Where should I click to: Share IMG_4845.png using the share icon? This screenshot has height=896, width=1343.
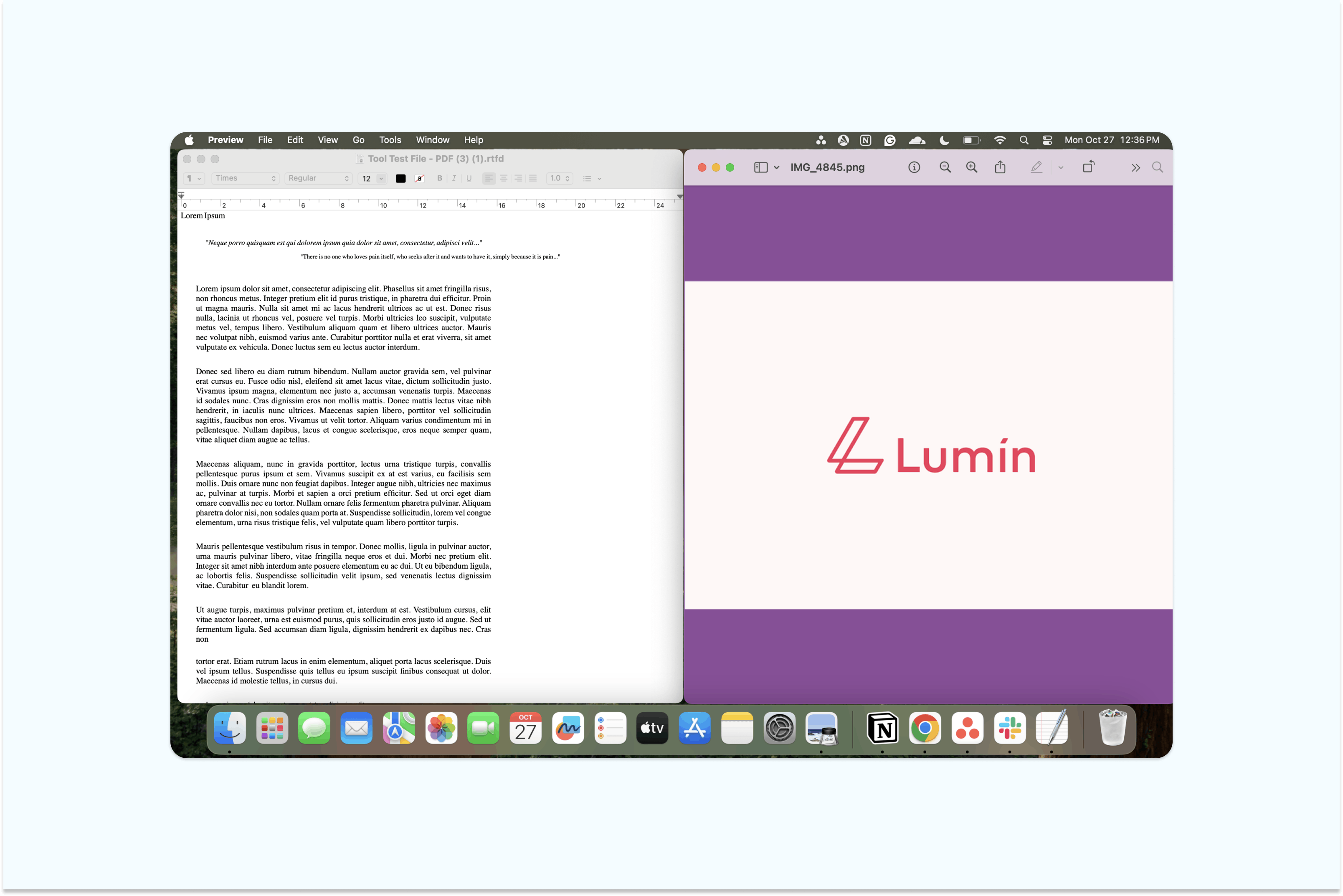pyautogui.click(x=1000, y=167)
